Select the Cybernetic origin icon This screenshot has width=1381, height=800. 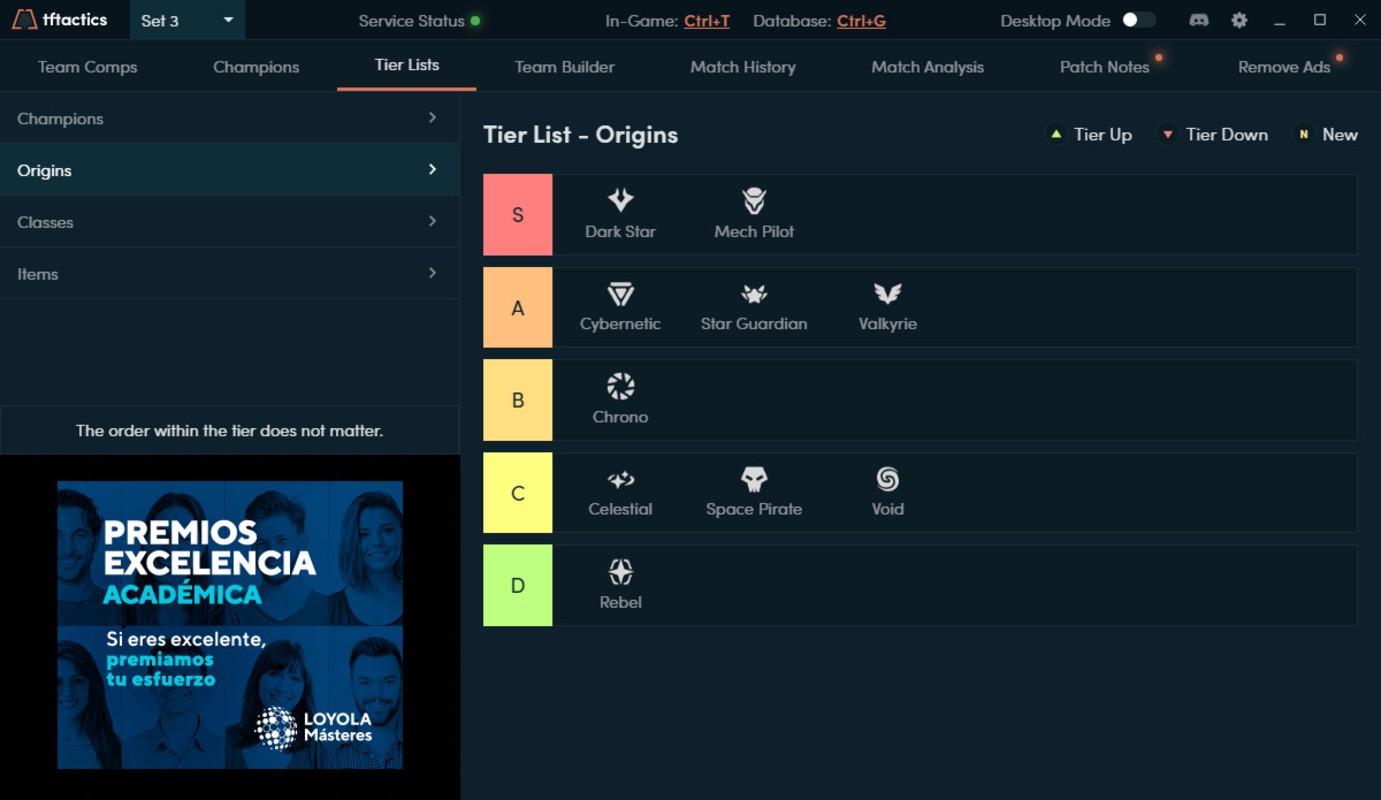[x=620, y=294]
